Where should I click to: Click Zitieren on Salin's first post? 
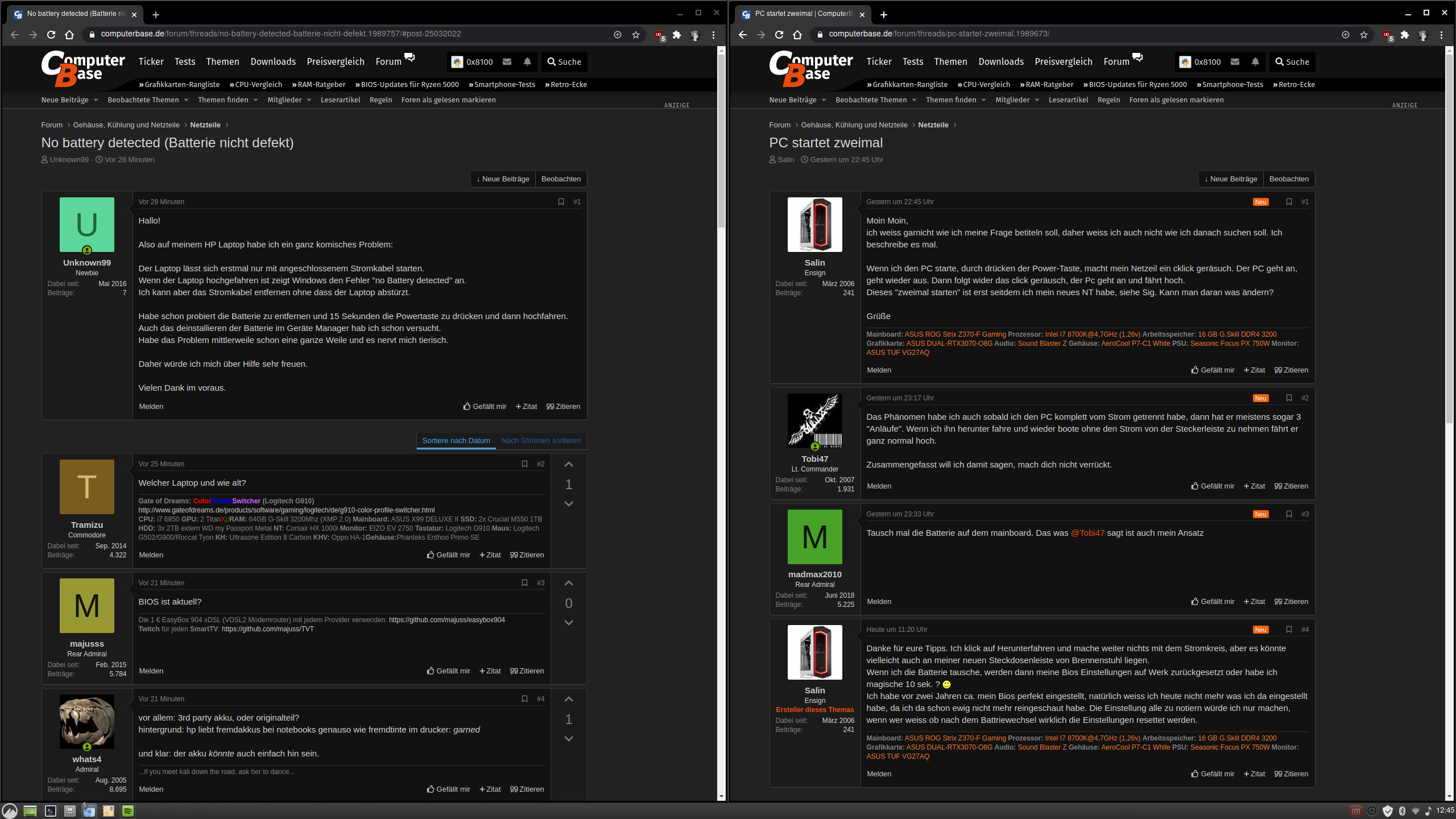(x=1291, y=370)
